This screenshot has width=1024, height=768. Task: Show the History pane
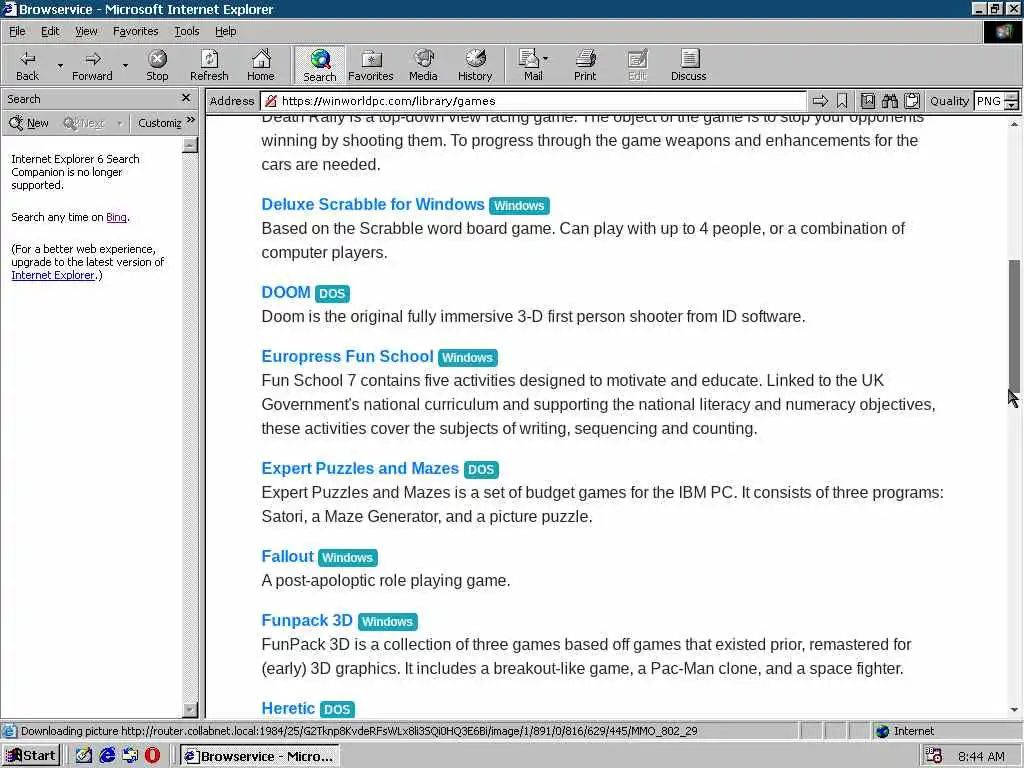pos(475,65)
